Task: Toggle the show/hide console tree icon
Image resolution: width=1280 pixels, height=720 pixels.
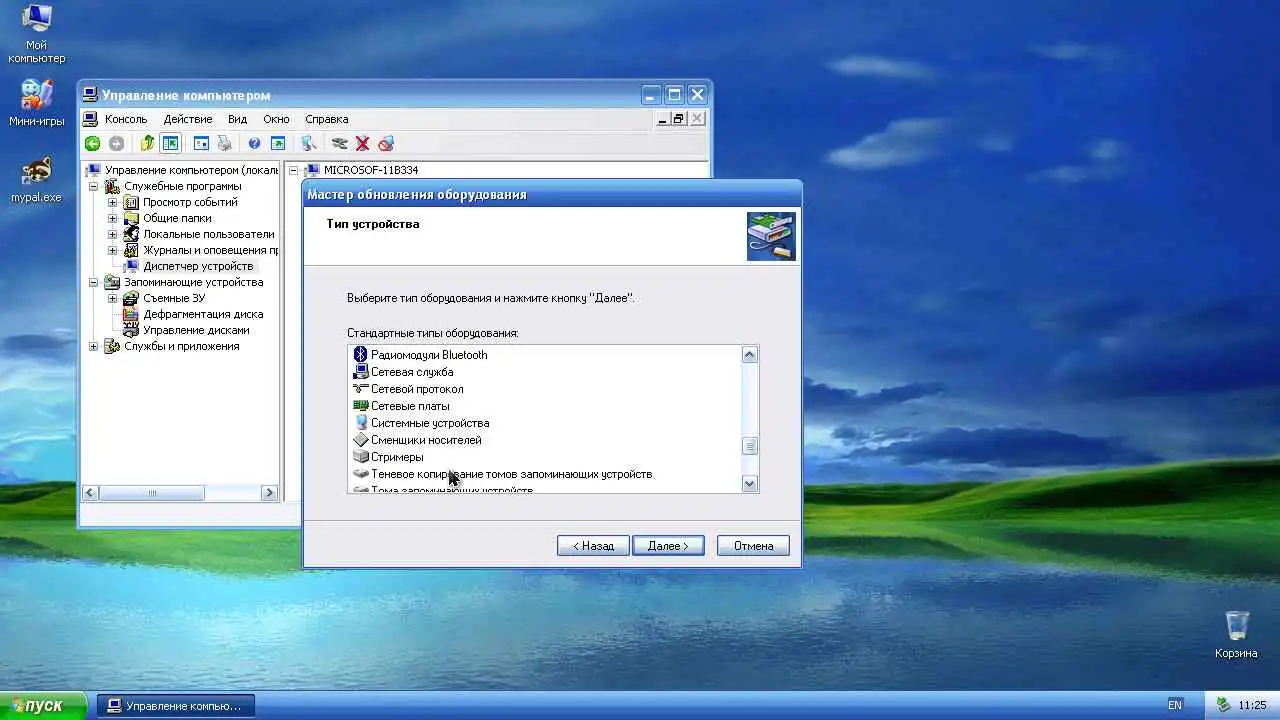Action: tap(171, 144)
